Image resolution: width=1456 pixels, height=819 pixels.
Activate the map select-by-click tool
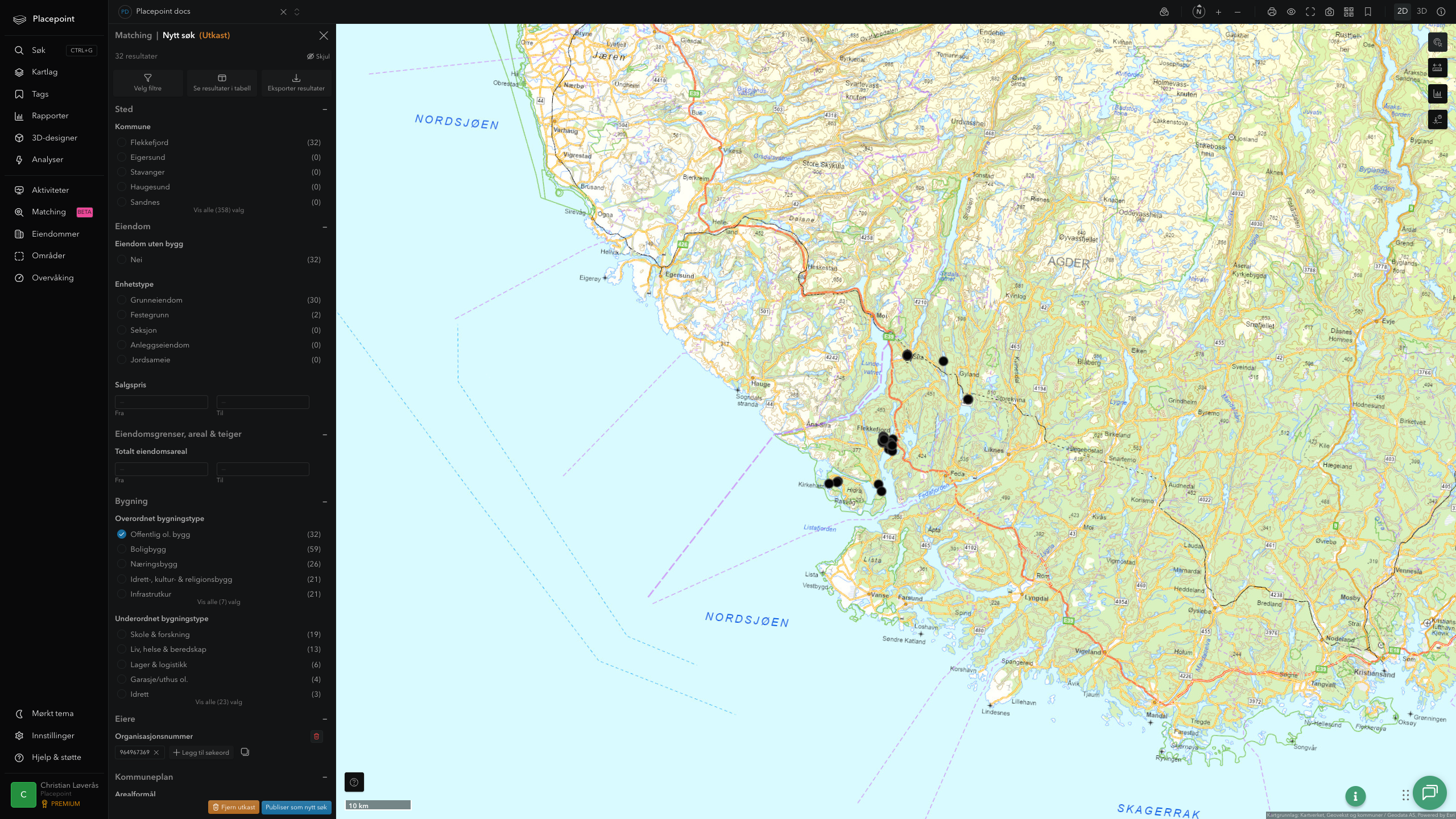(1437, 43)
